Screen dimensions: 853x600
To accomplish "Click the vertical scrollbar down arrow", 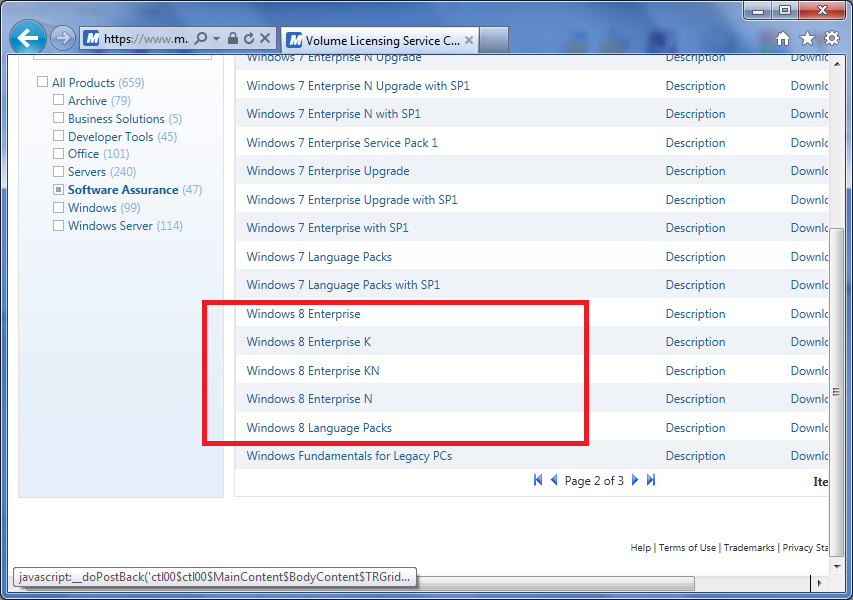I will tap(837, 566).
